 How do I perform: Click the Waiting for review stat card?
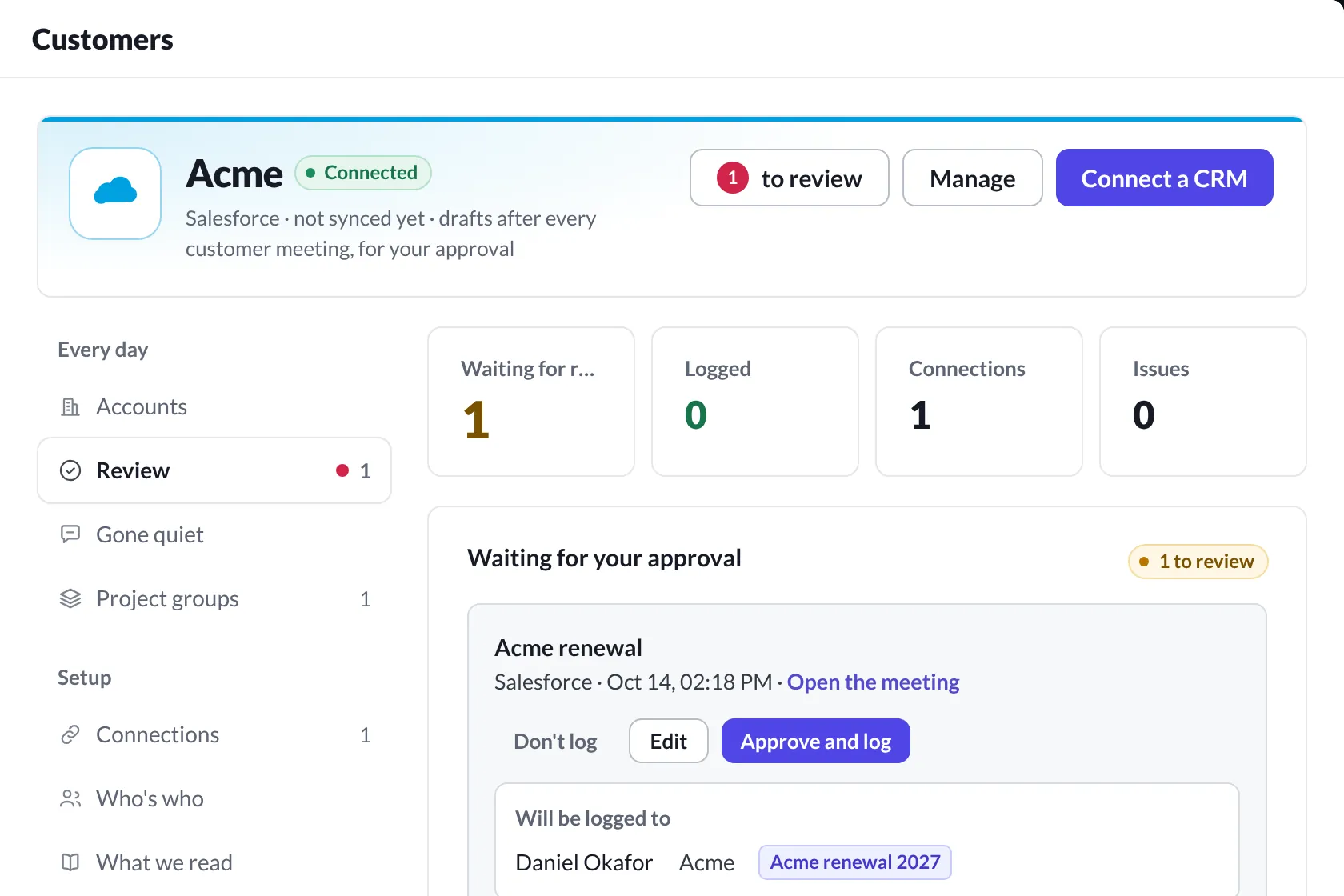coord(531,402)
